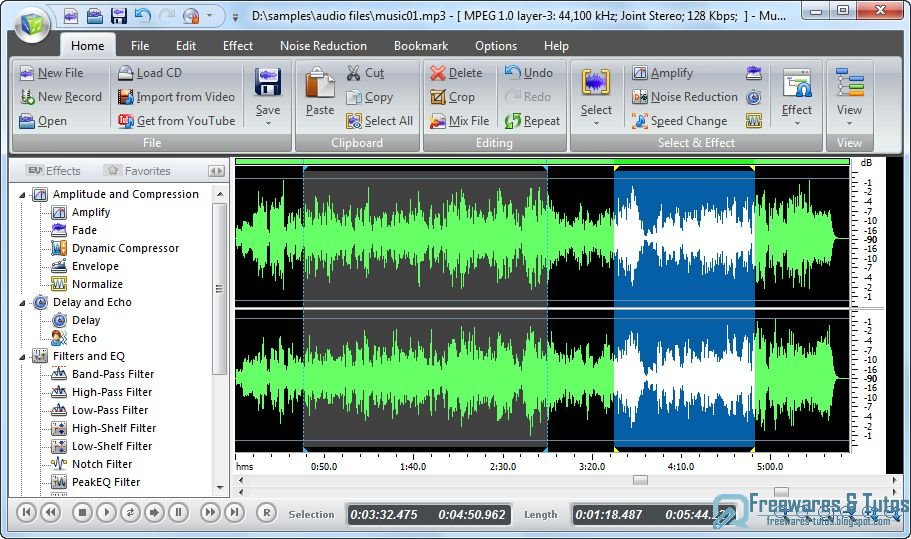Switch to the Edit ribbon tab

point(186,46)
